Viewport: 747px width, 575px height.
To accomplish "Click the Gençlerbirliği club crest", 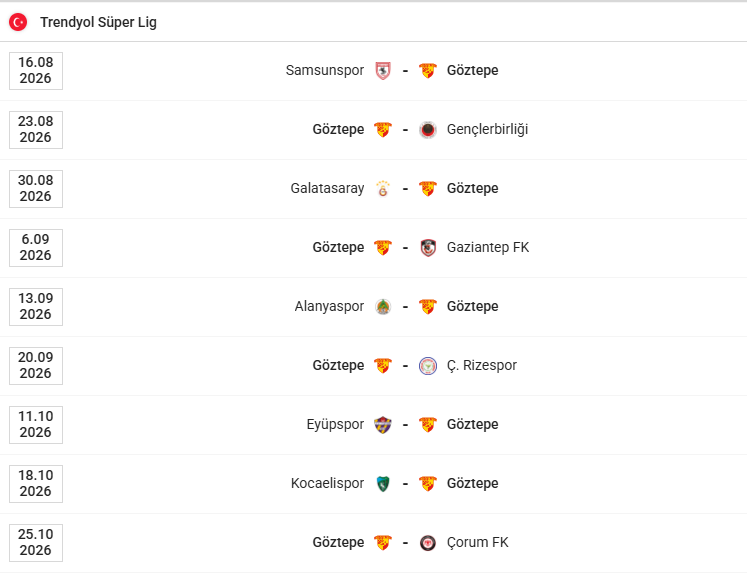I will [428, 130].
